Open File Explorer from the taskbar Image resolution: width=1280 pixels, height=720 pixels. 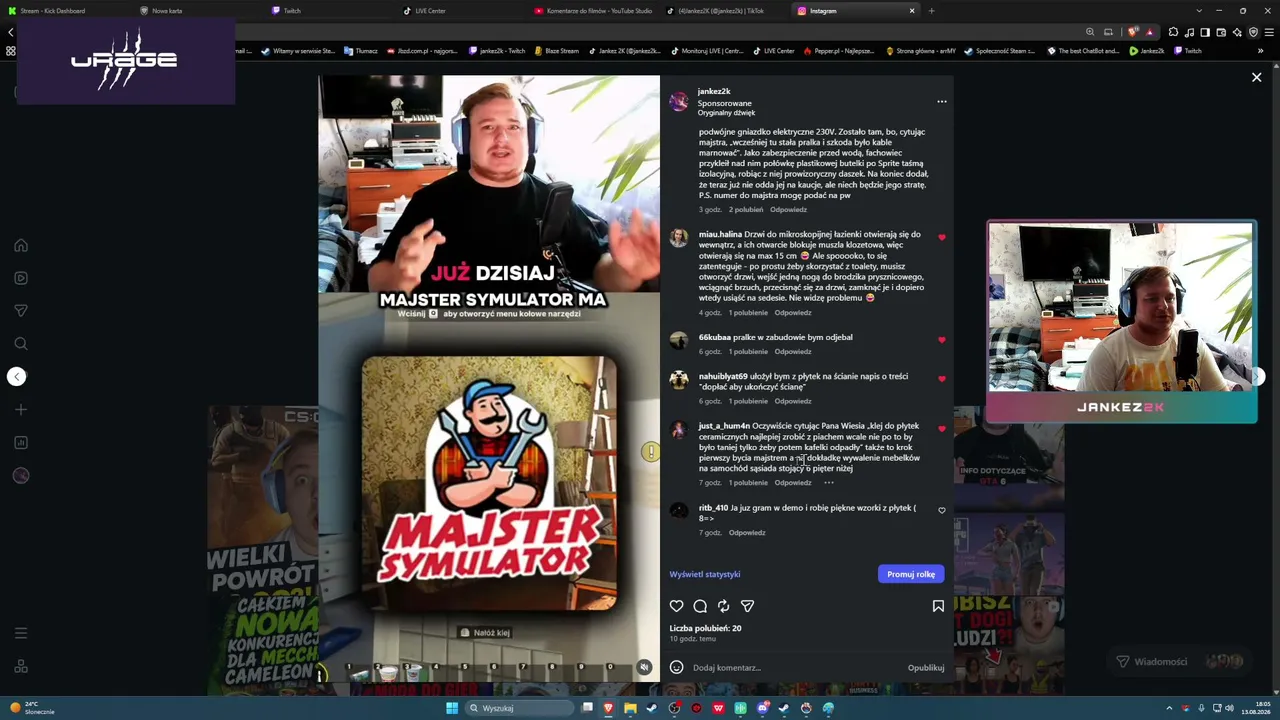point(630,708)
